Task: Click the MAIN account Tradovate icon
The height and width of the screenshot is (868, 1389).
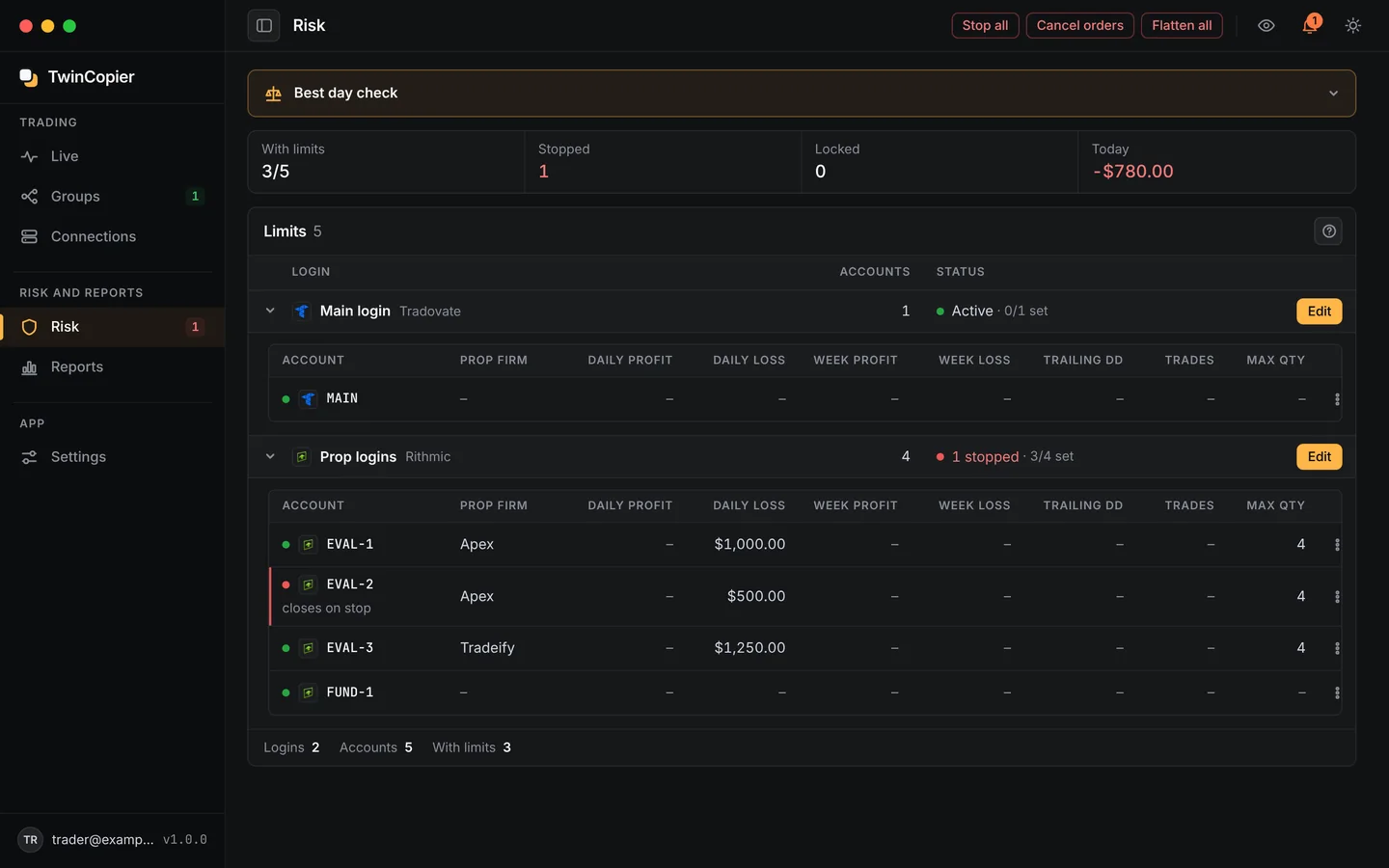Action: pos(308,398)
